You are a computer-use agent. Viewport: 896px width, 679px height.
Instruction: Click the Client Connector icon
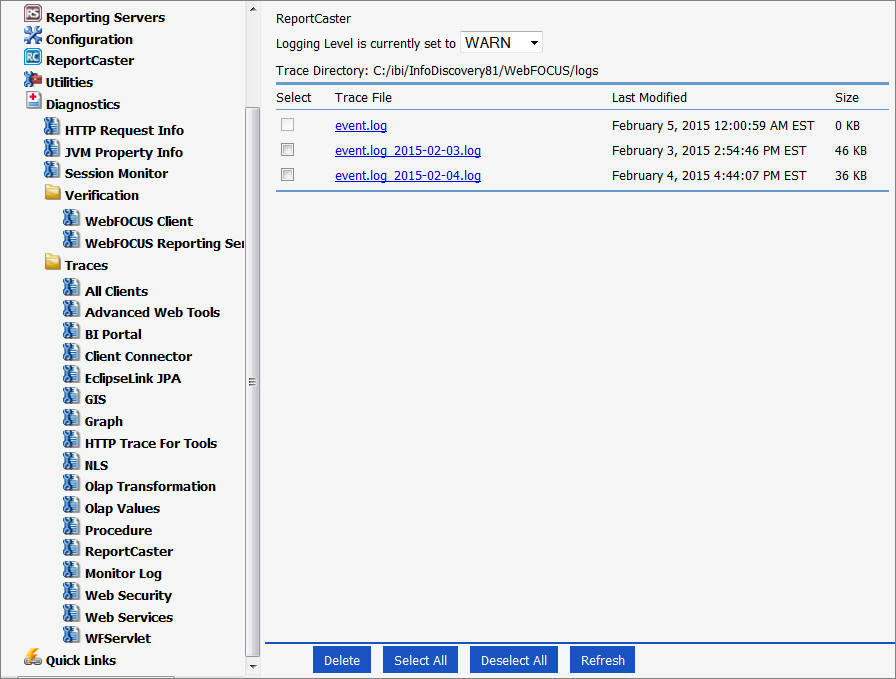coord(71,353)
